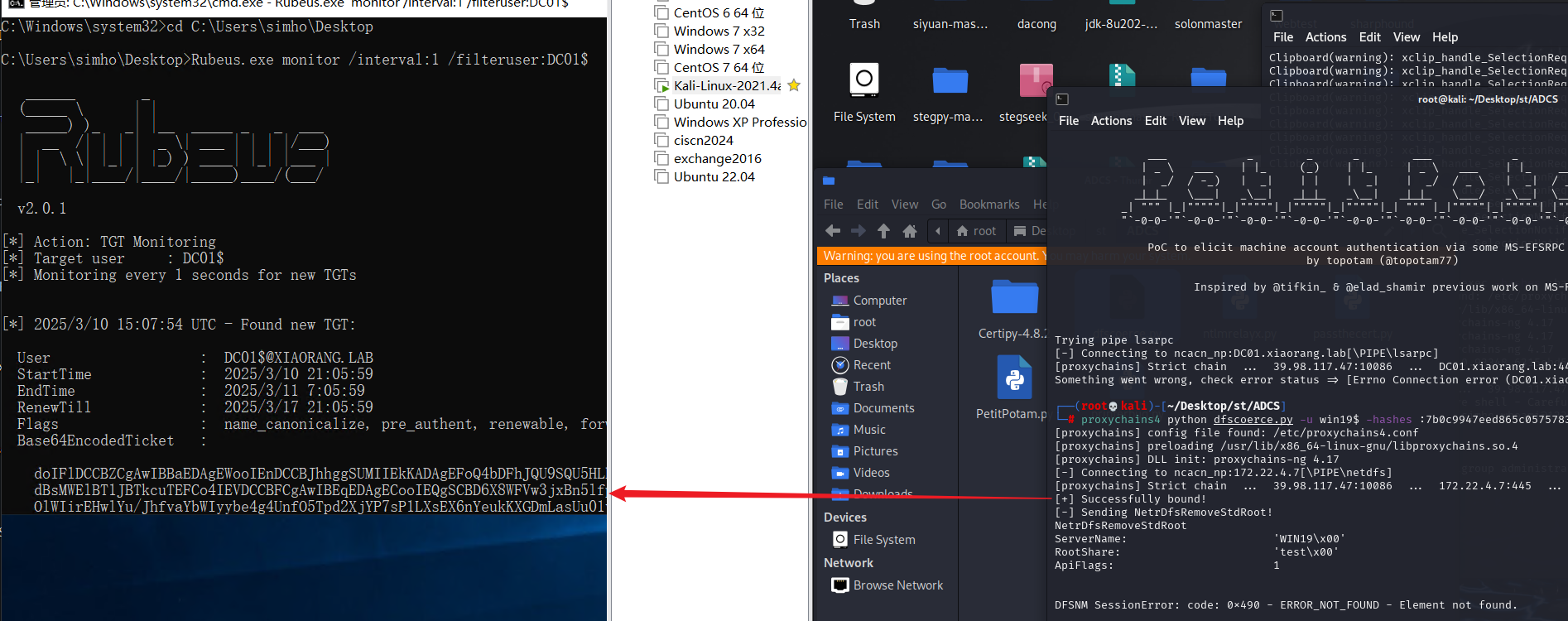Viewport: 1568px width, 621px height.
Task: Click the jdk-8u202-... desktop label
Action: 1121,24
